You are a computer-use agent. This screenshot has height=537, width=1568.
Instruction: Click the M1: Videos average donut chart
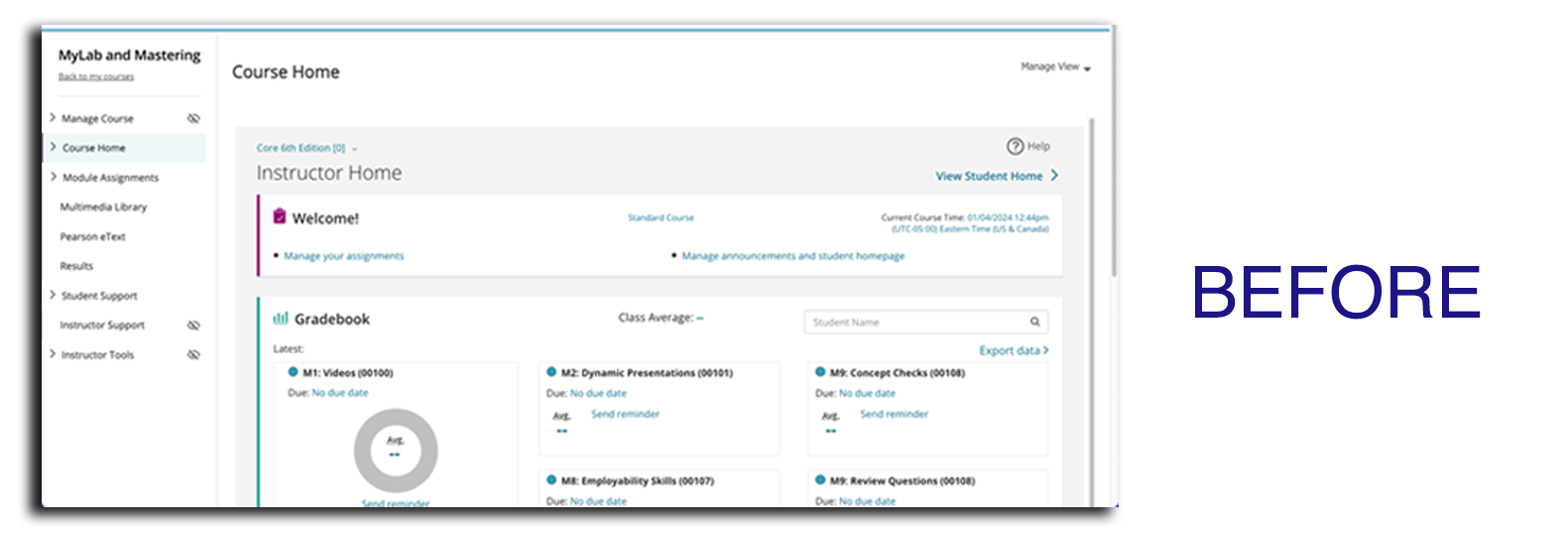[395, 451]
